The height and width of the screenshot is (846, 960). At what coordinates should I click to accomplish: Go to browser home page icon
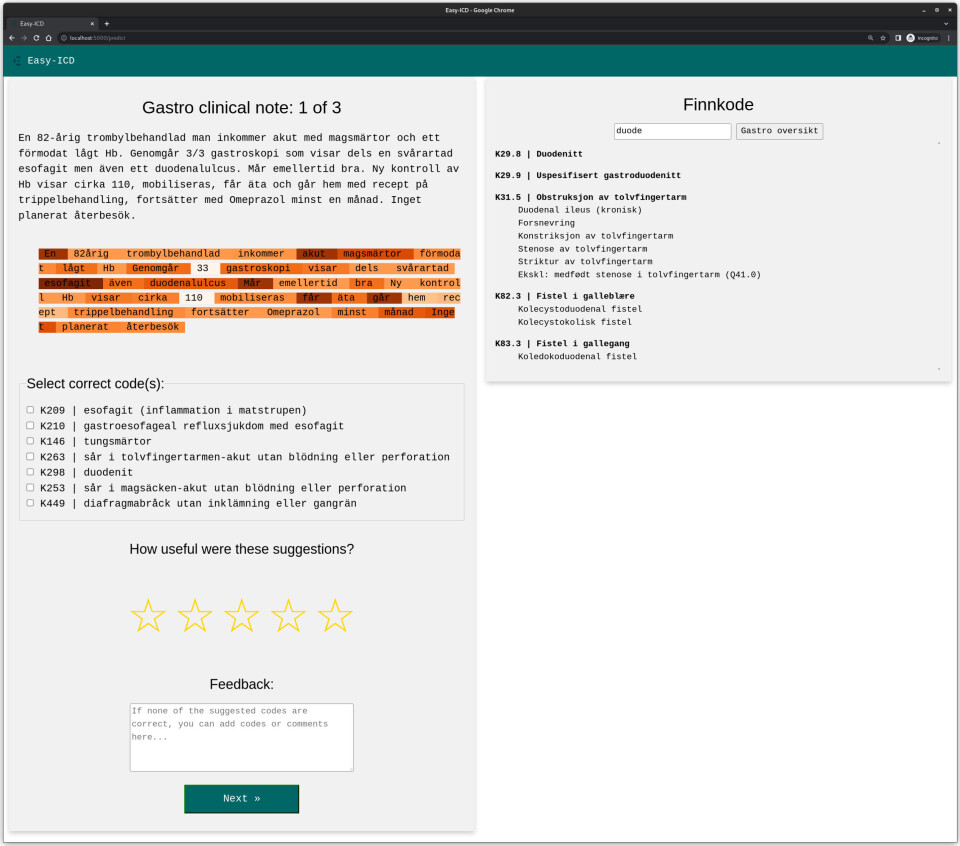coord(48,37)
